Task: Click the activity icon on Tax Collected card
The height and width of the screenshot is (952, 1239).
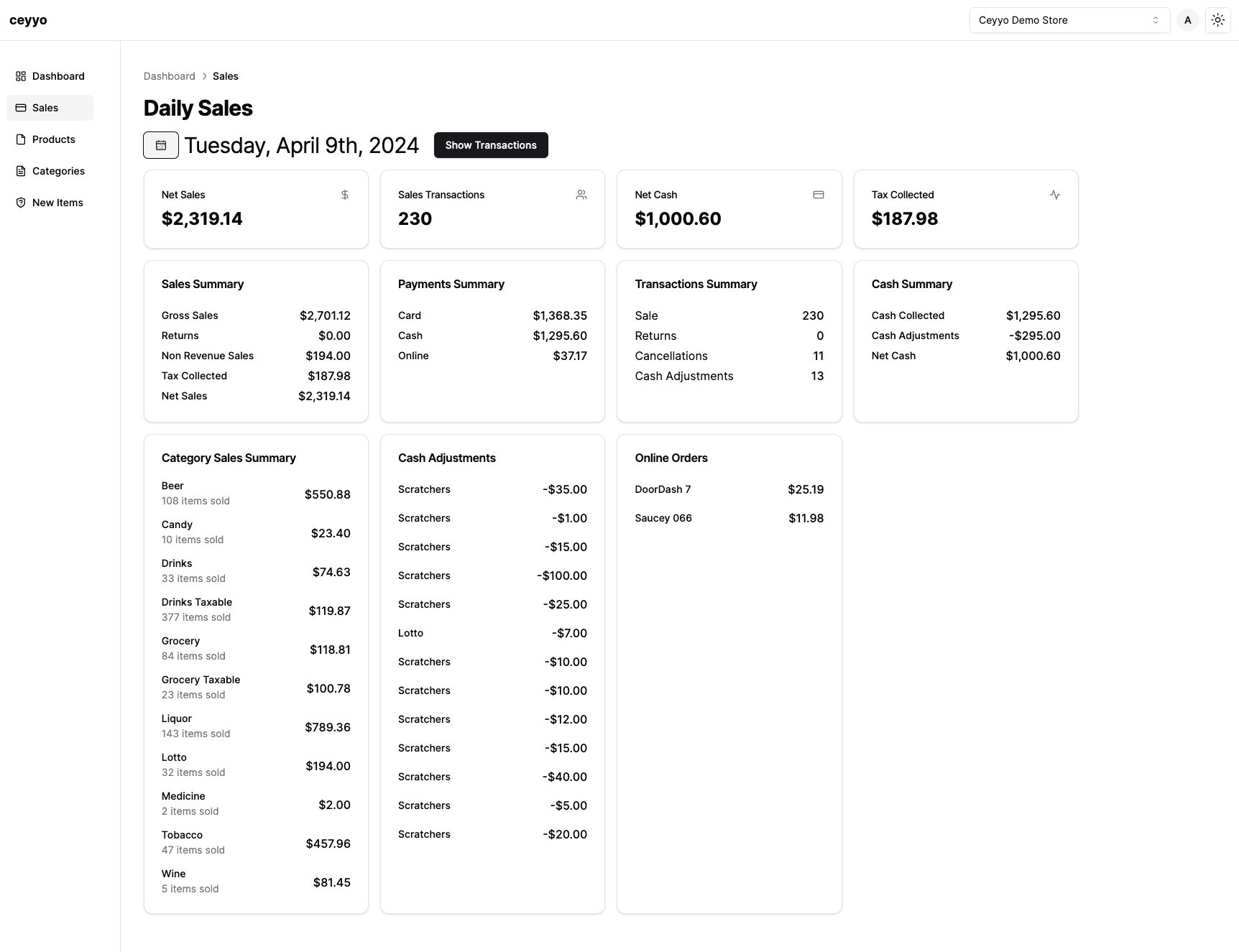Action: coord(1055,194)
